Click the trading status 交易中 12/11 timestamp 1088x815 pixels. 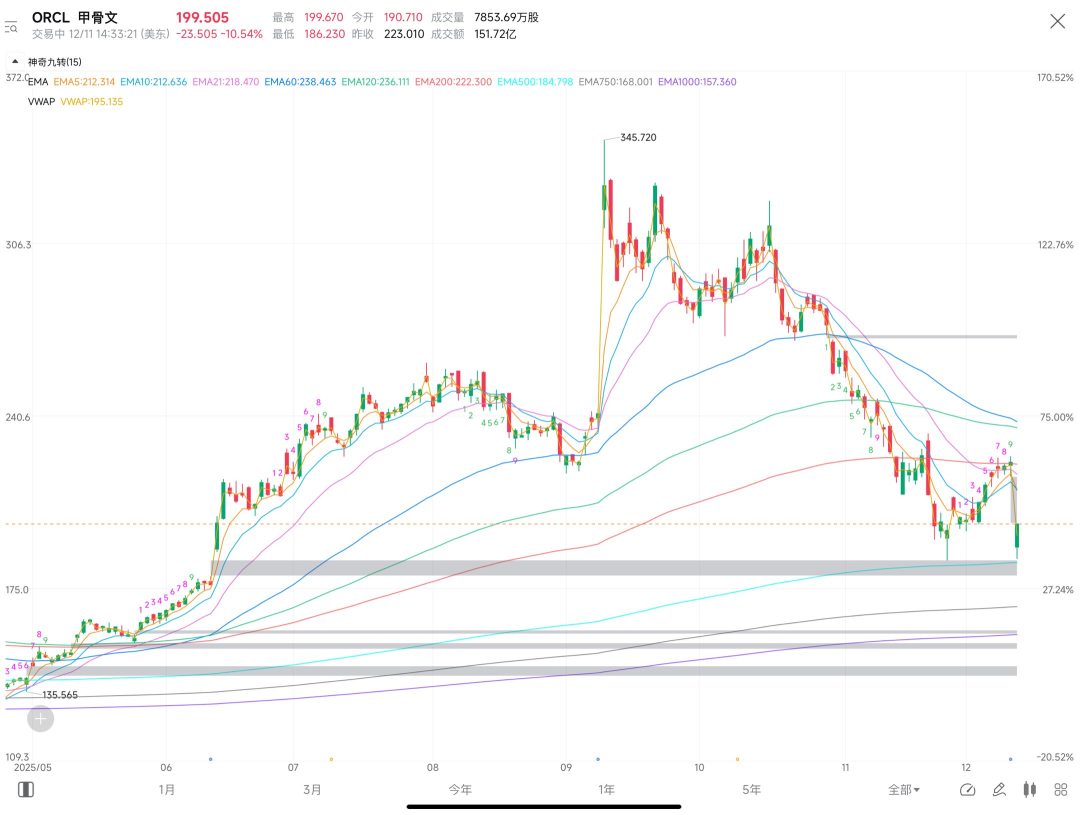101,34
